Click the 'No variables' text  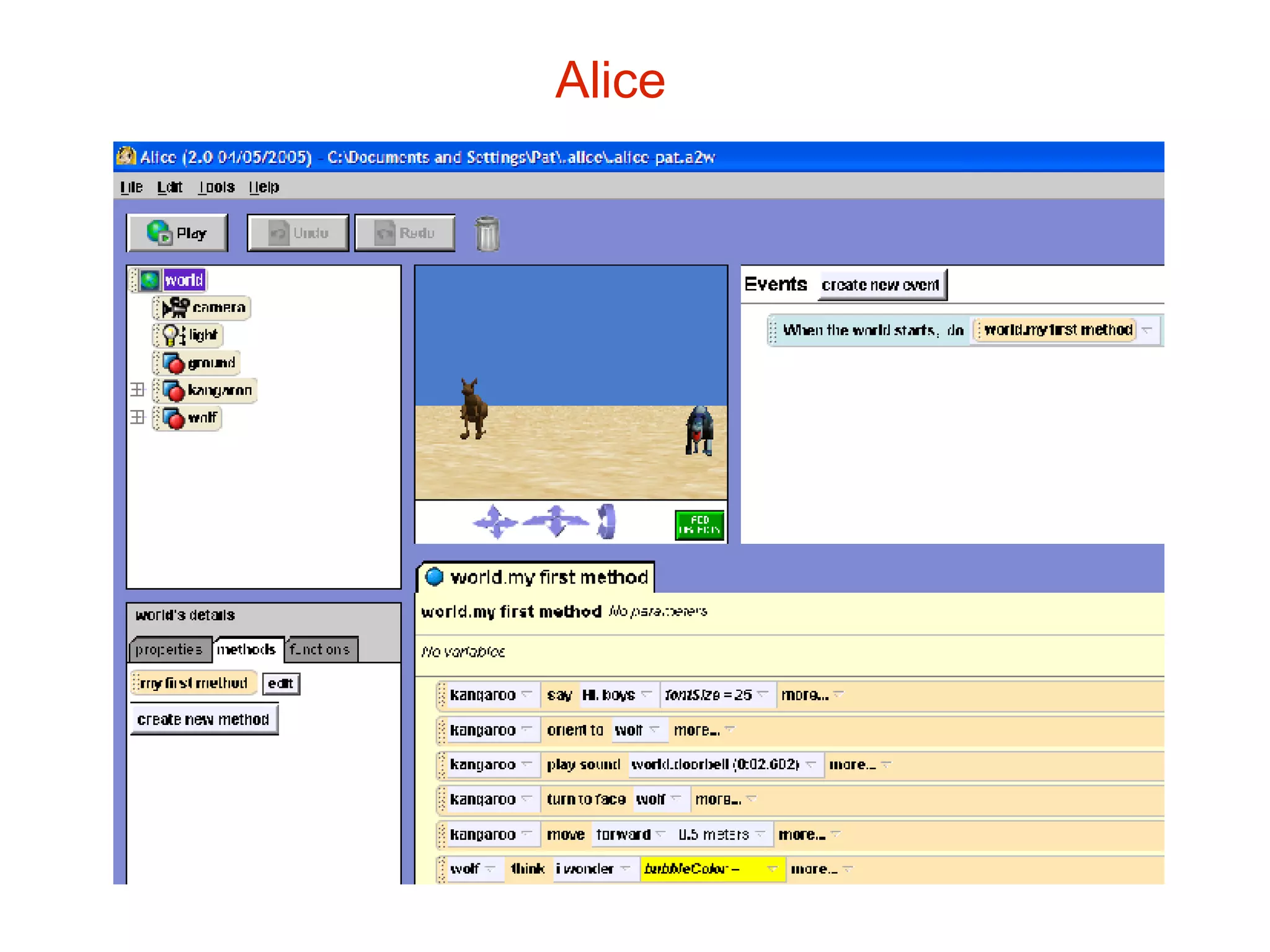[x=463, y=652]
